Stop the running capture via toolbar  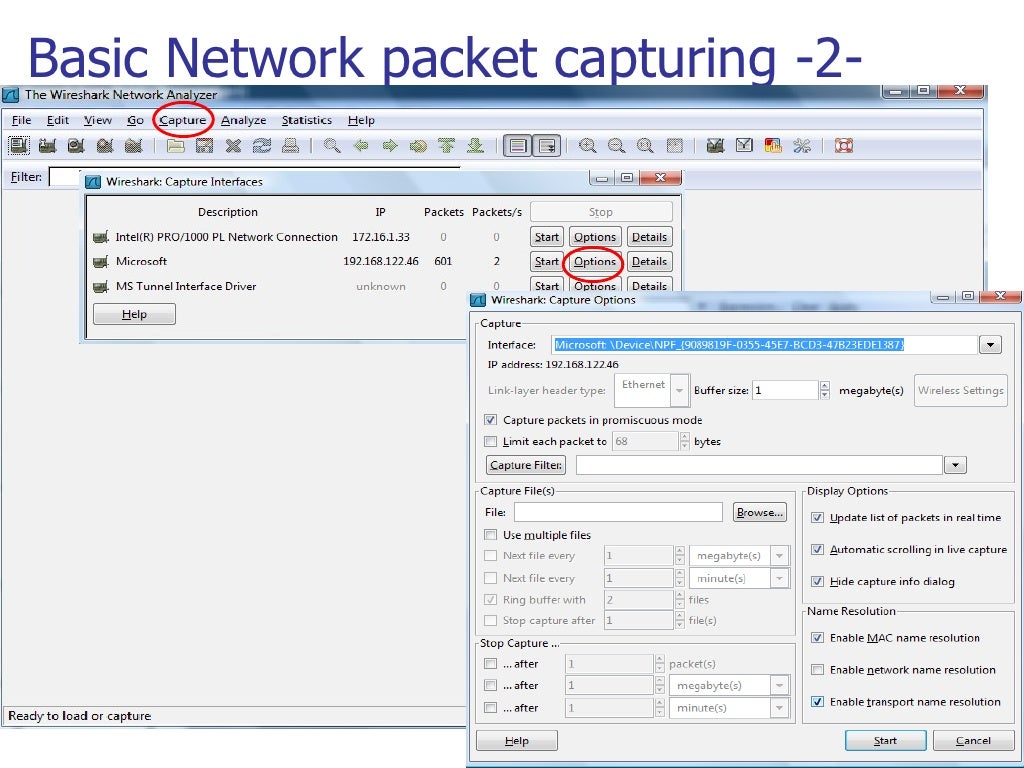[x=105, y=145]
